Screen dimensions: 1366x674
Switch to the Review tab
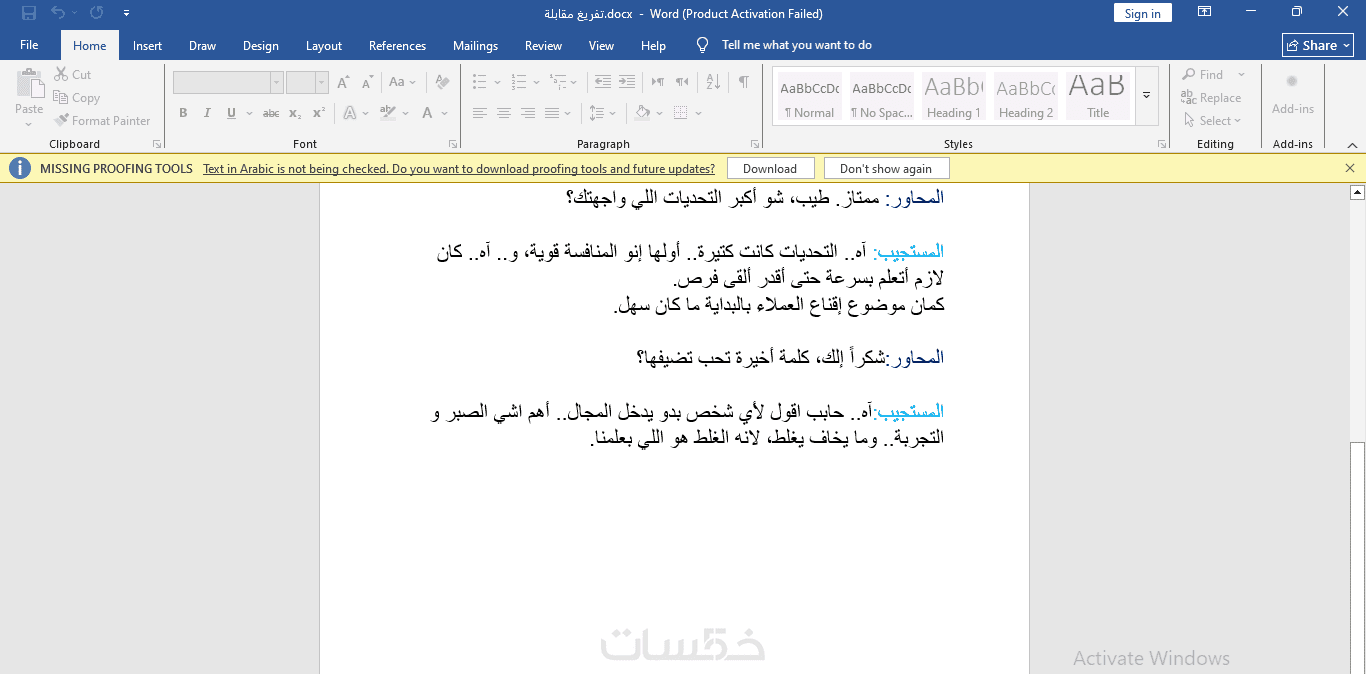543,45
